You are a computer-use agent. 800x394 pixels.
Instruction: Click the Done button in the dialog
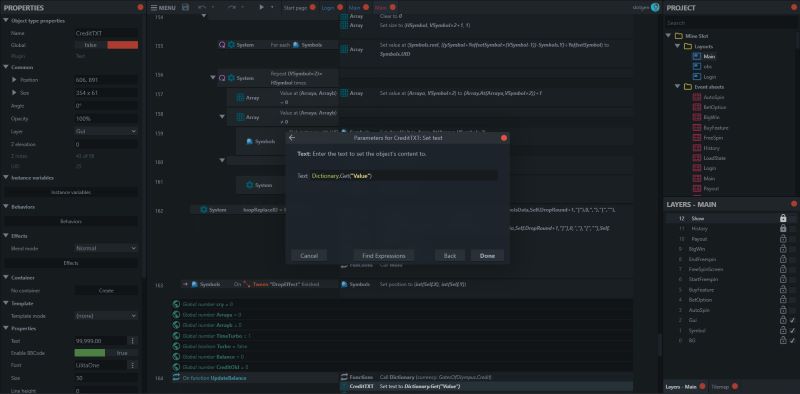tap(487, 256)
